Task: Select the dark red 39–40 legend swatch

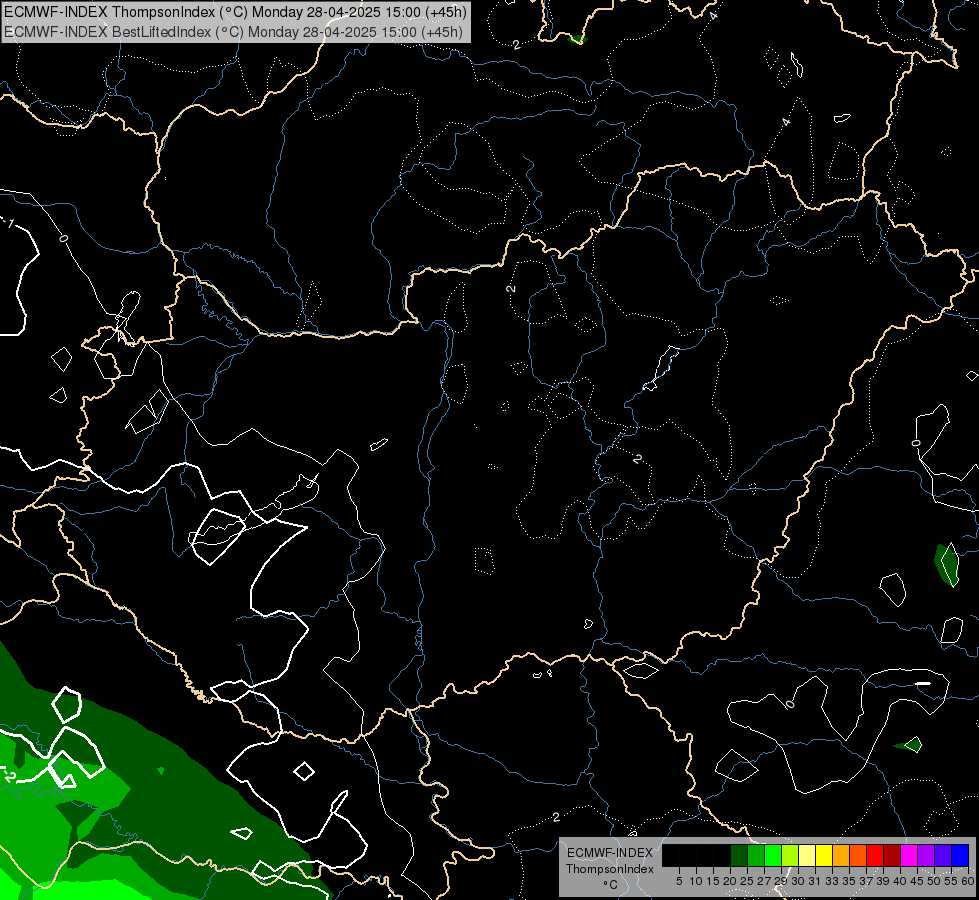Action: (x=892, y=855)
